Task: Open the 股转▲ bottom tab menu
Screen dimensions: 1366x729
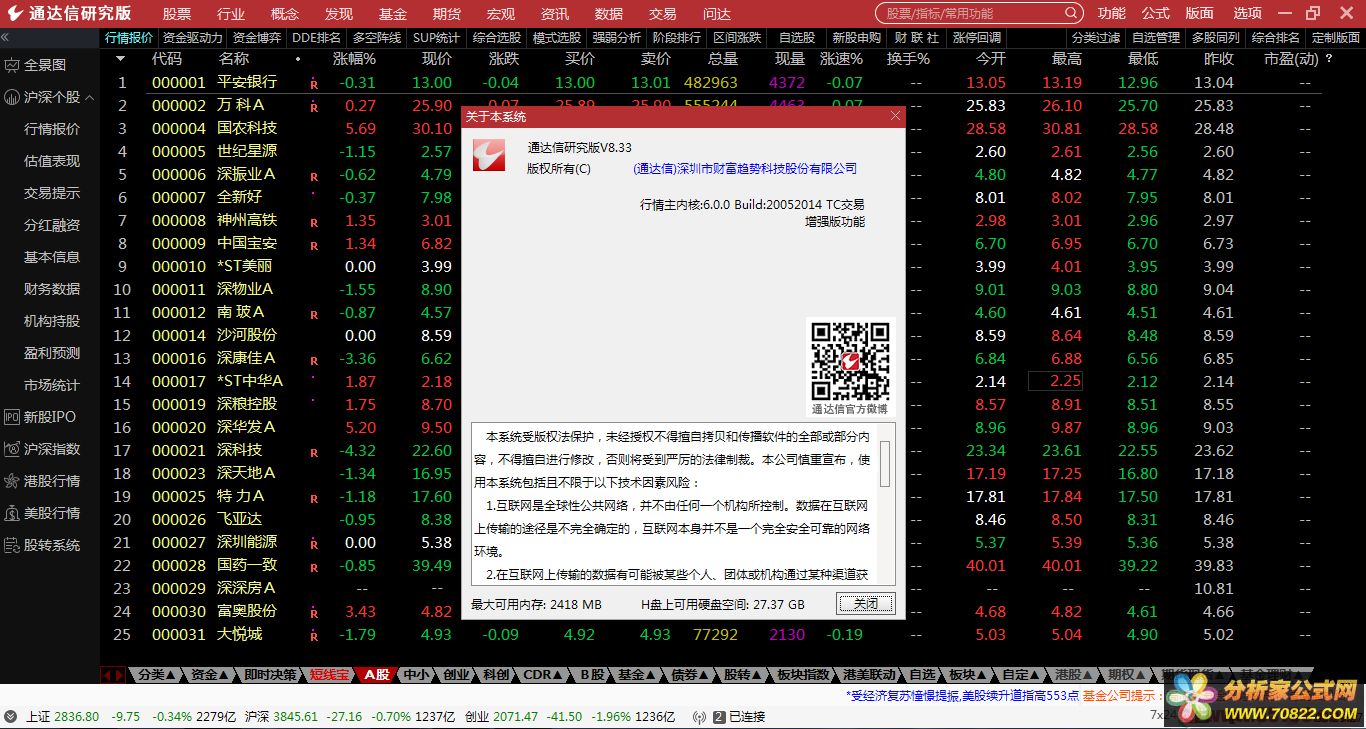Action: coord(743,675)
